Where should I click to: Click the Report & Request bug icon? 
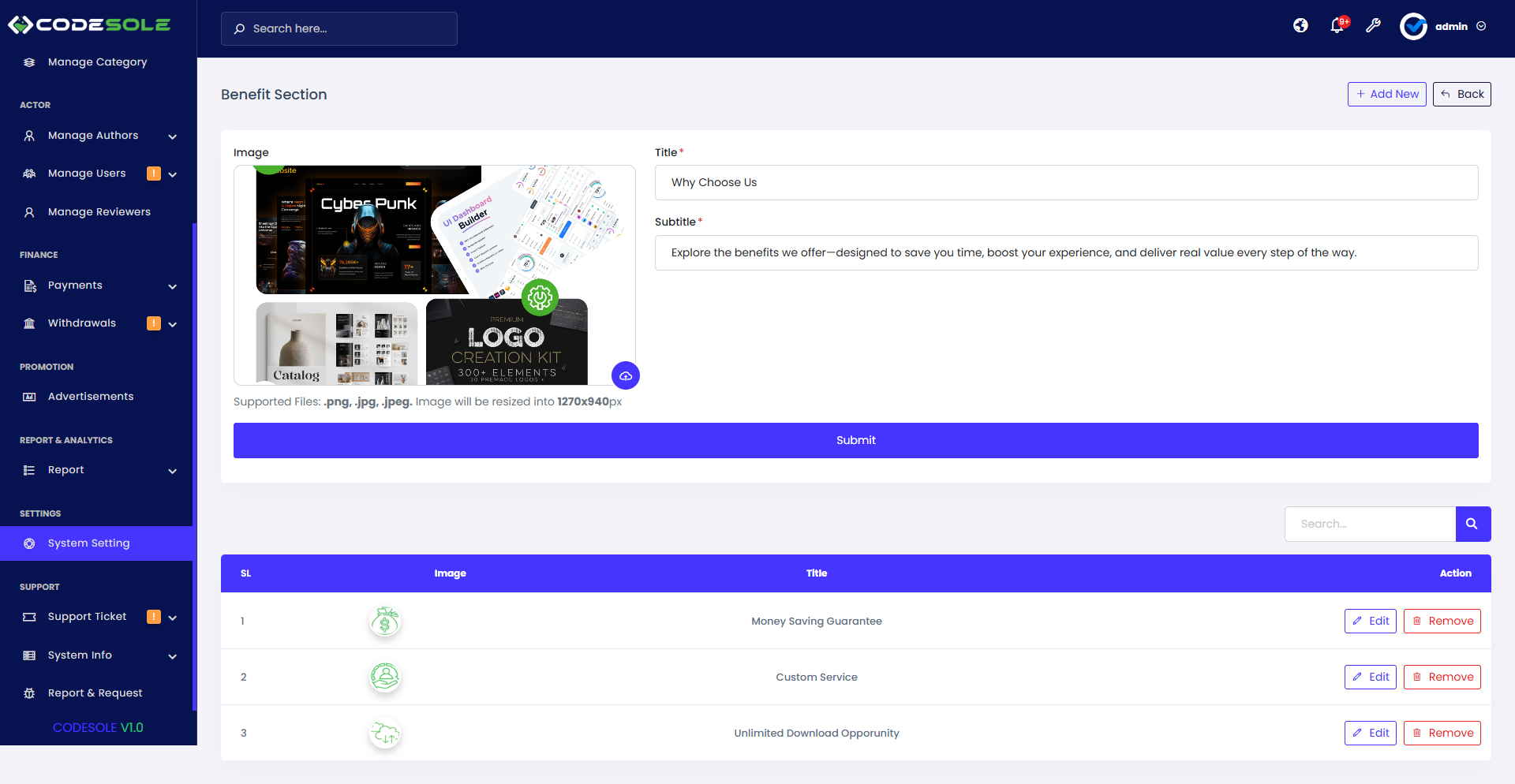(29, 693)
